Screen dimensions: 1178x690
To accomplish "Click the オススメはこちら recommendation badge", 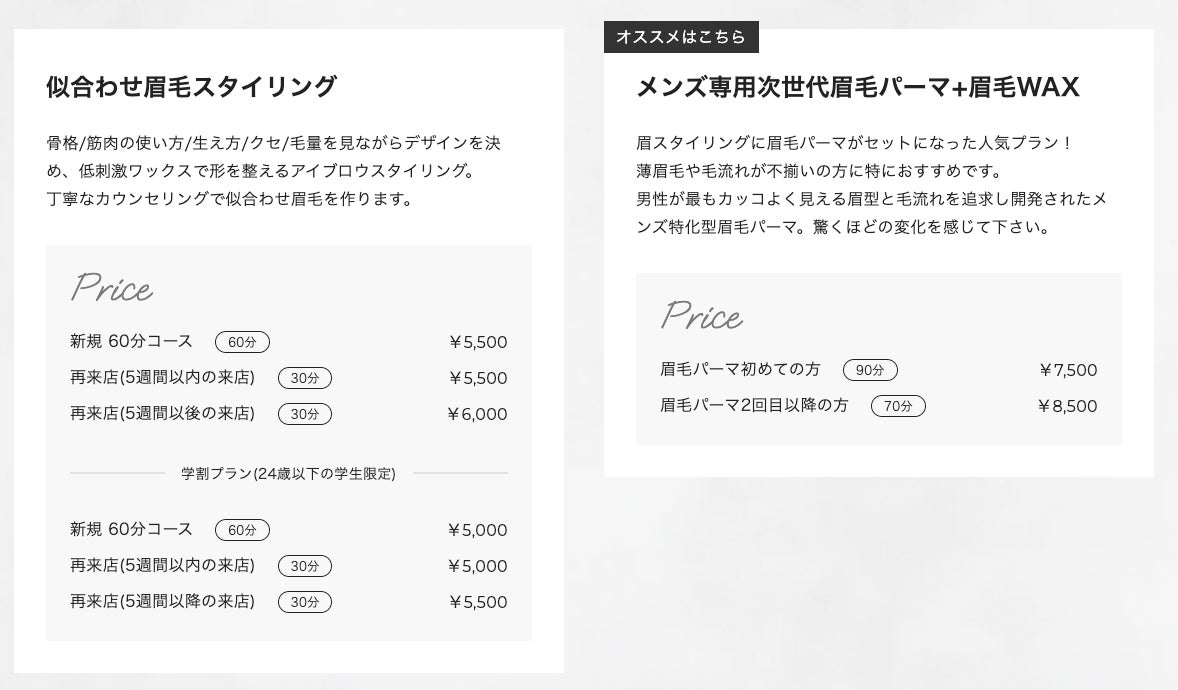I will click(681, 37).
